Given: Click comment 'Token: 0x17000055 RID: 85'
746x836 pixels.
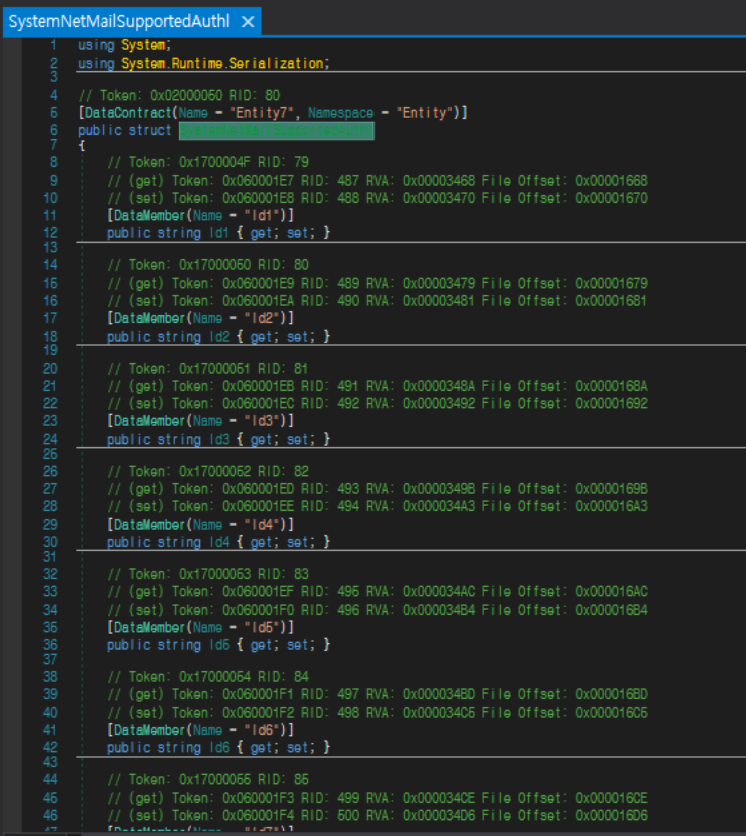Looking at the screenshot, I should tap(208, 779).
